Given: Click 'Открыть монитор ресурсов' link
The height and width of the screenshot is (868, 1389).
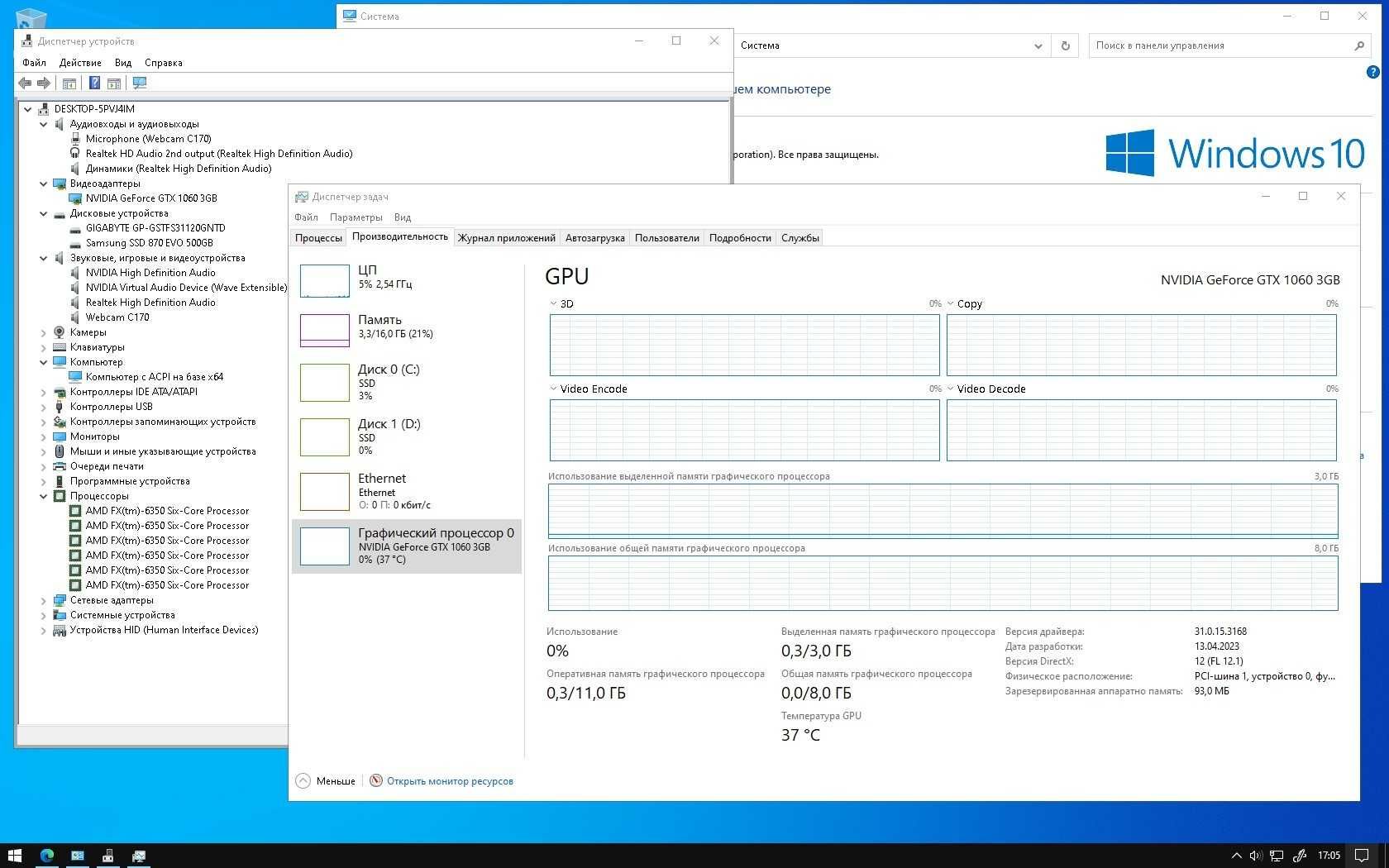Looking at the screenshot, I should [450, 781].
